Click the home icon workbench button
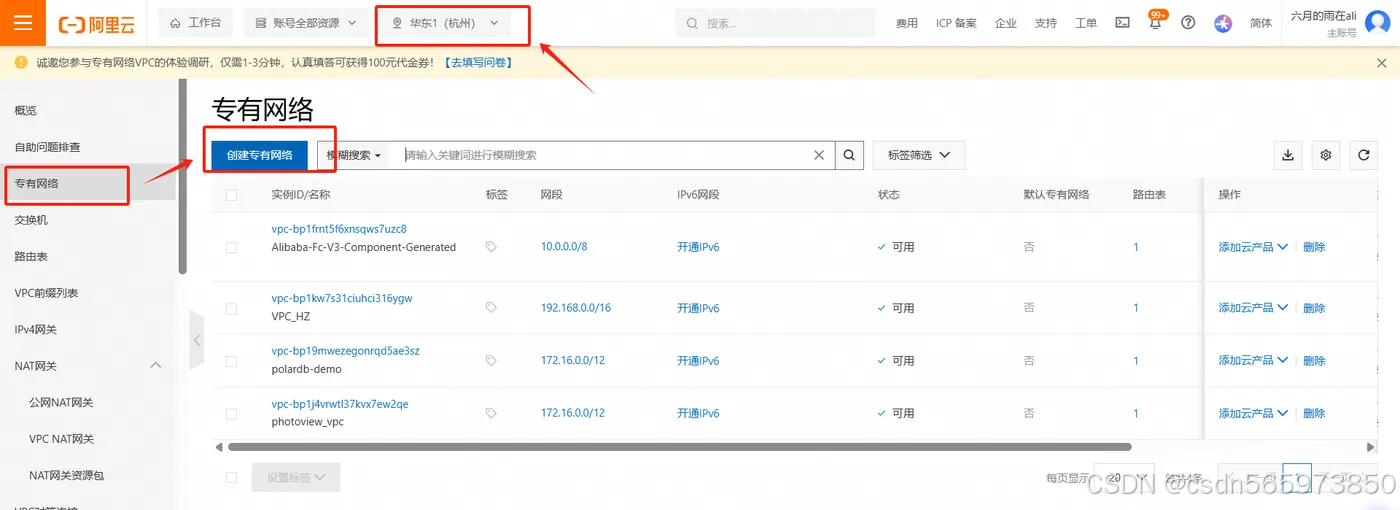 (x=195, y=23)
